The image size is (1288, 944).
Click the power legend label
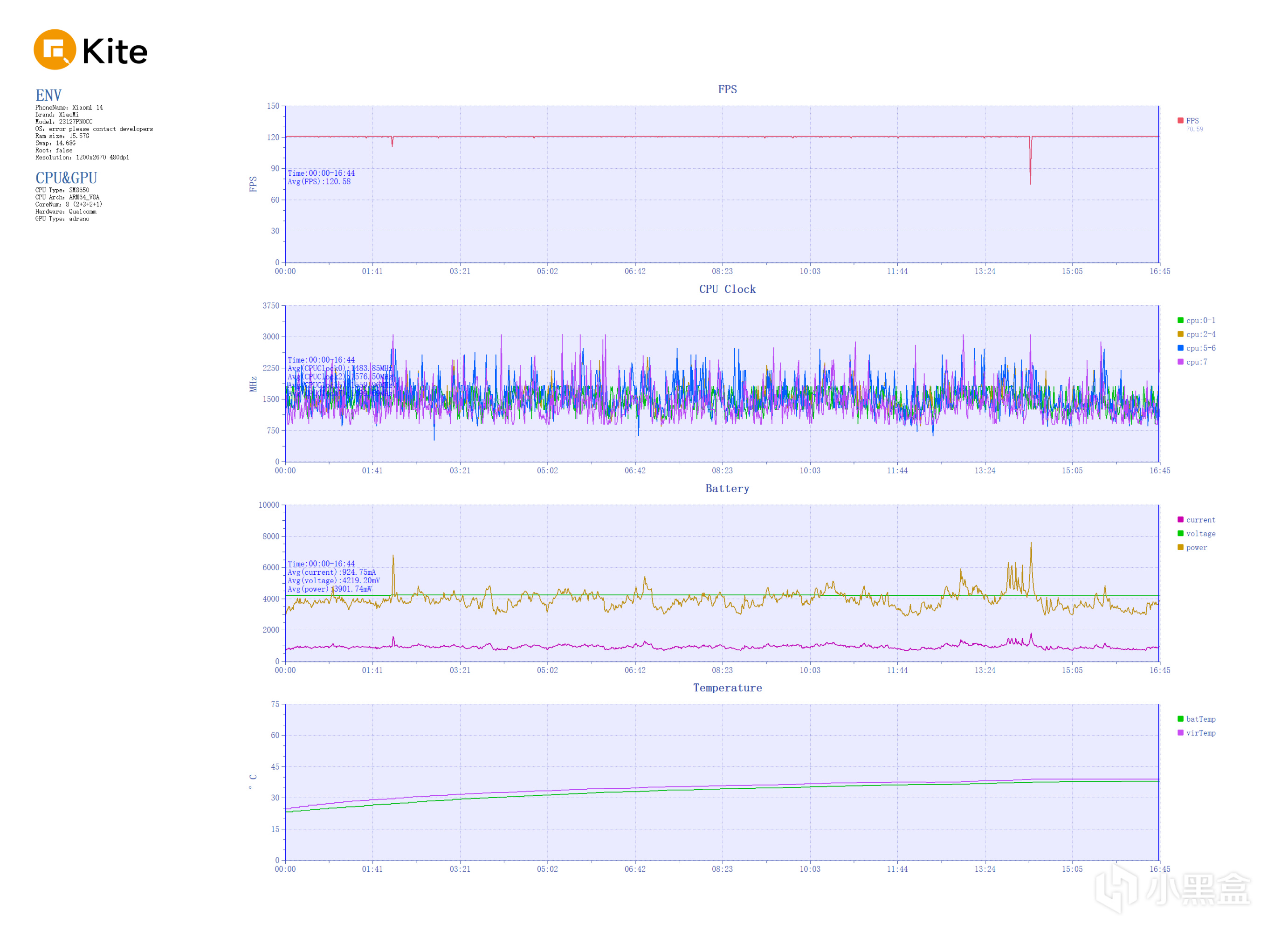tap(1196, 547)
